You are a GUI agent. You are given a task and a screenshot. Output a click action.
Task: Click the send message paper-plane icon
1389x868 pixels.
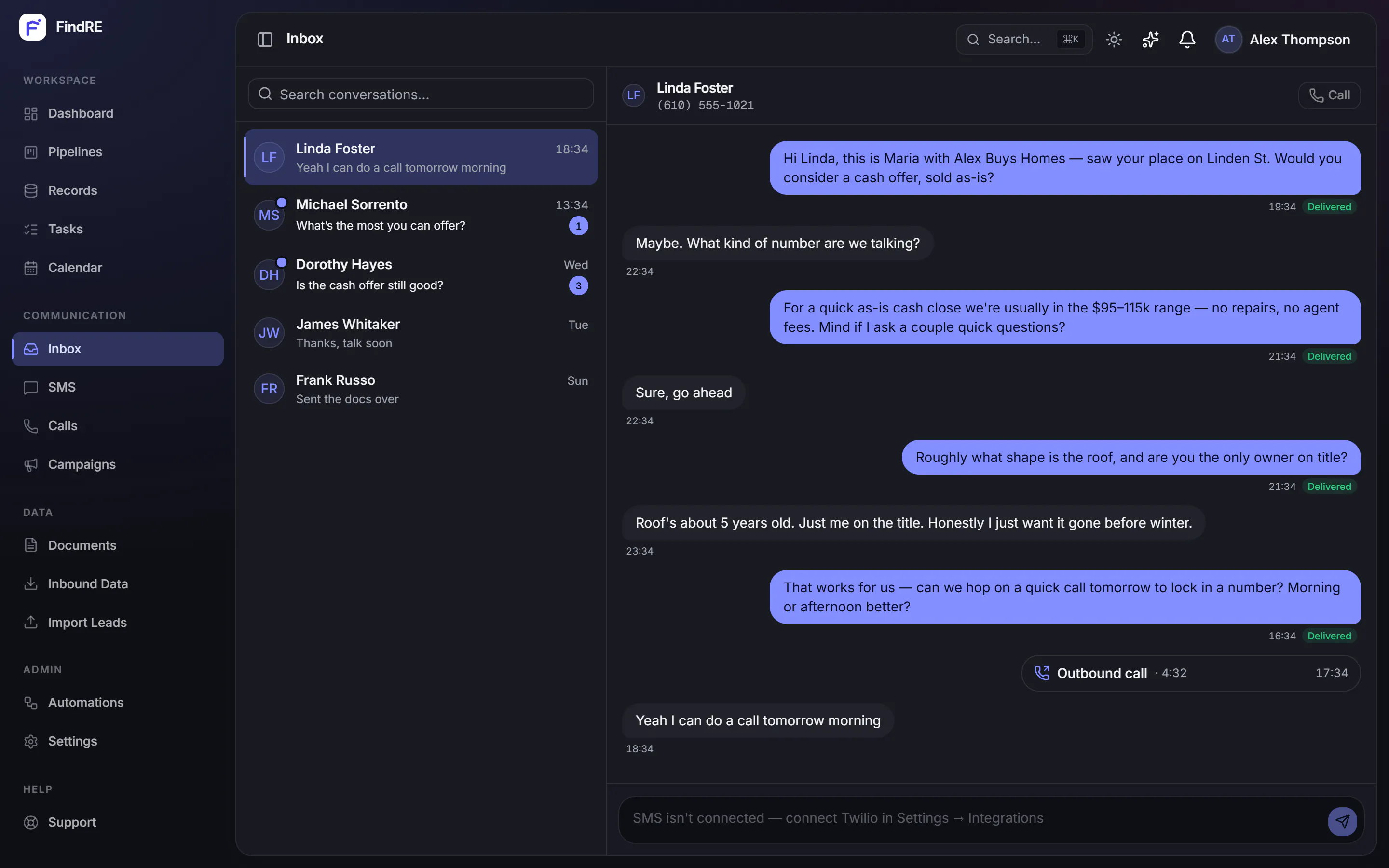pos(1342,821)
